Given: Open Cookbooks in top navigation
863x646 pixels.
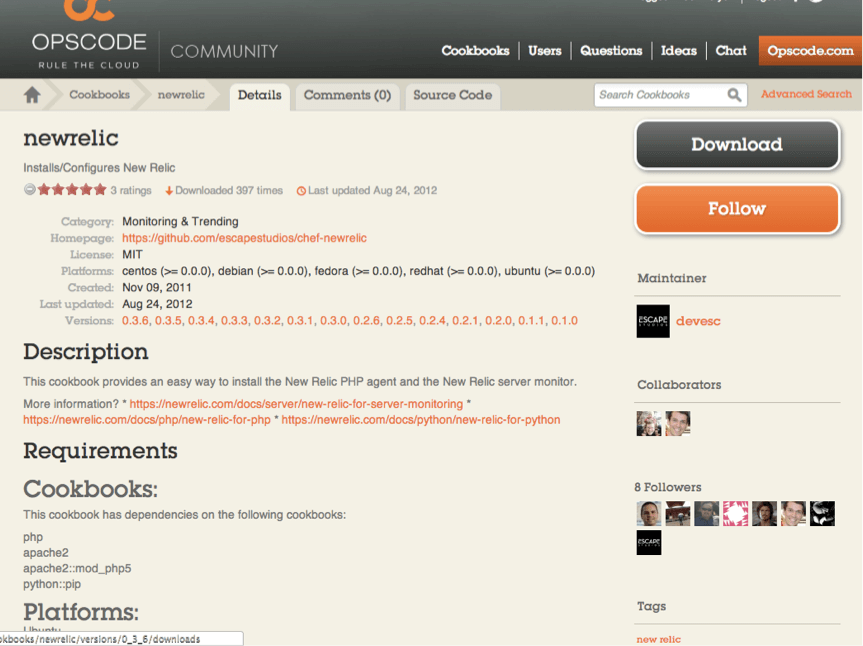Looking at the screenshot, I should (475, 51).
